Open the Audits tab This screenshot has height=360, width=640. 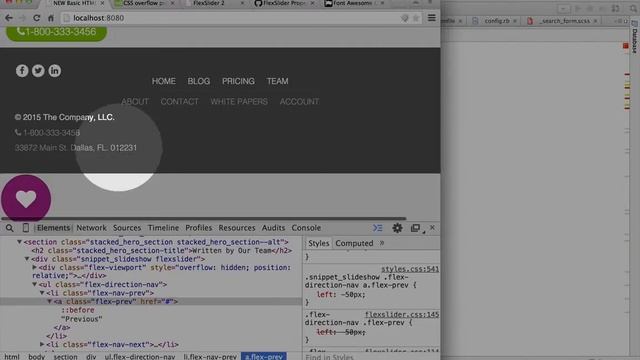click(273, 228)
